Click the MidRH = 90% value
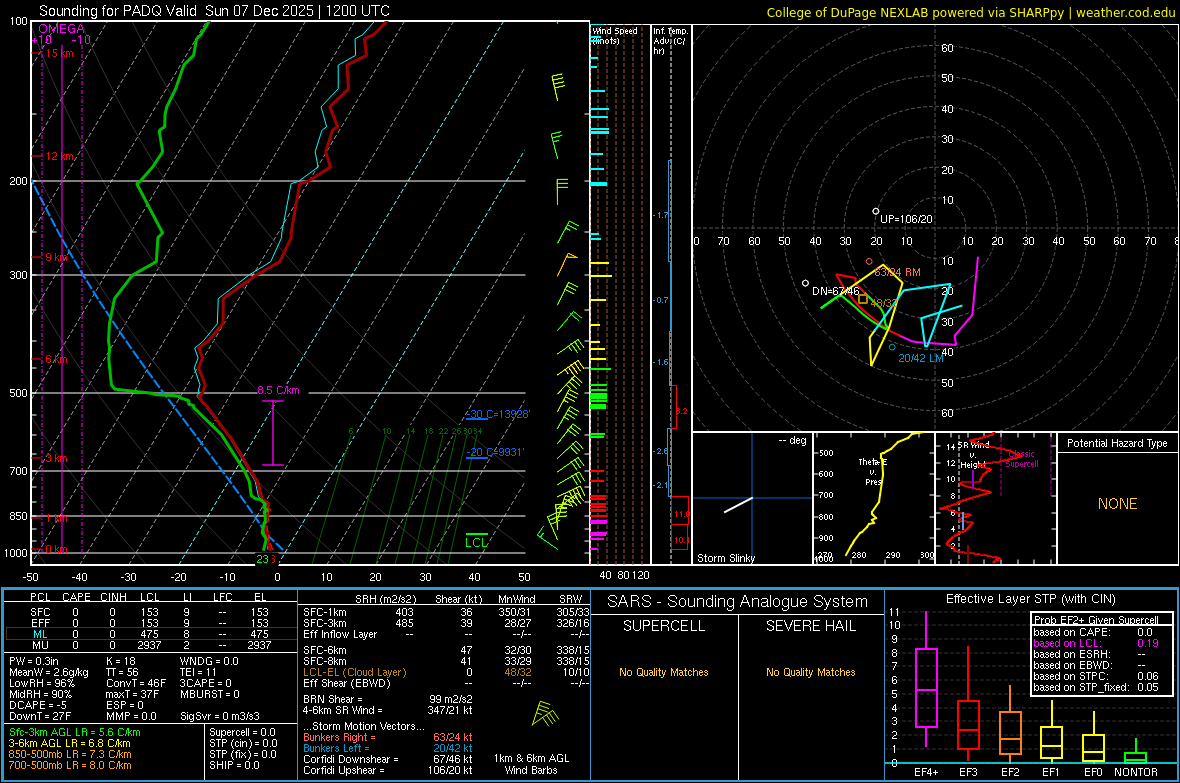The width and height of the screenshot is (1180, 783). [41, 694]
